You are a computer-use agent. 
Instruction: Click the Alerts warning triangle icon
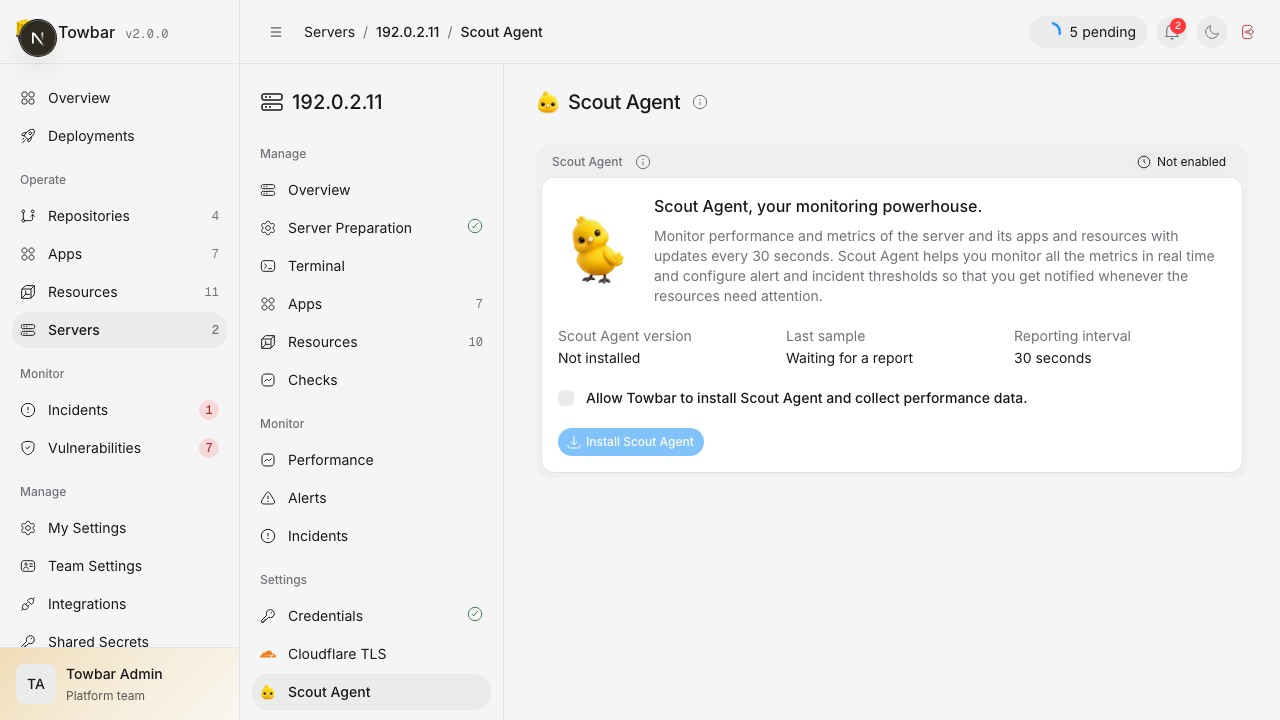pos(268,498)
